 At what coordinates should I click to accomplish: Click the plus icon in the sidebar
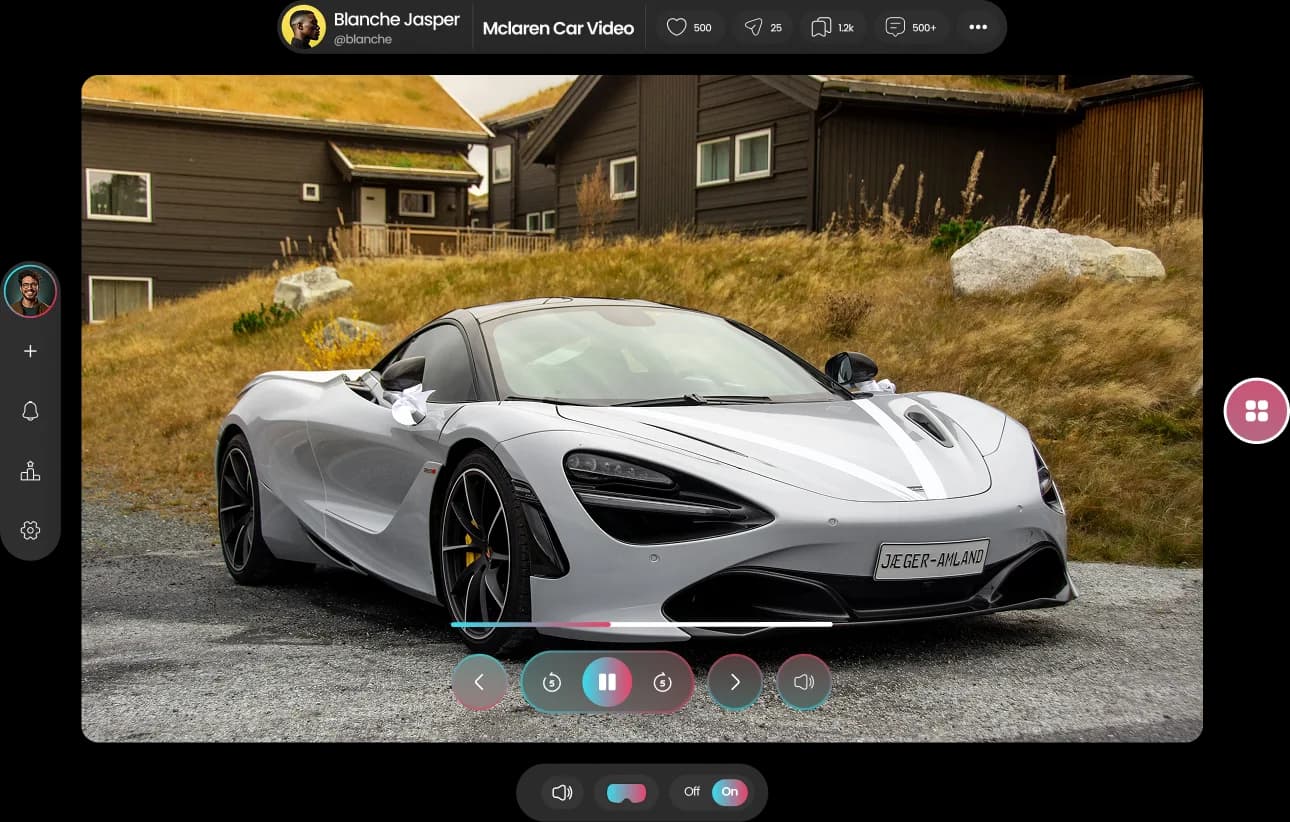click(x=30, y=351)
